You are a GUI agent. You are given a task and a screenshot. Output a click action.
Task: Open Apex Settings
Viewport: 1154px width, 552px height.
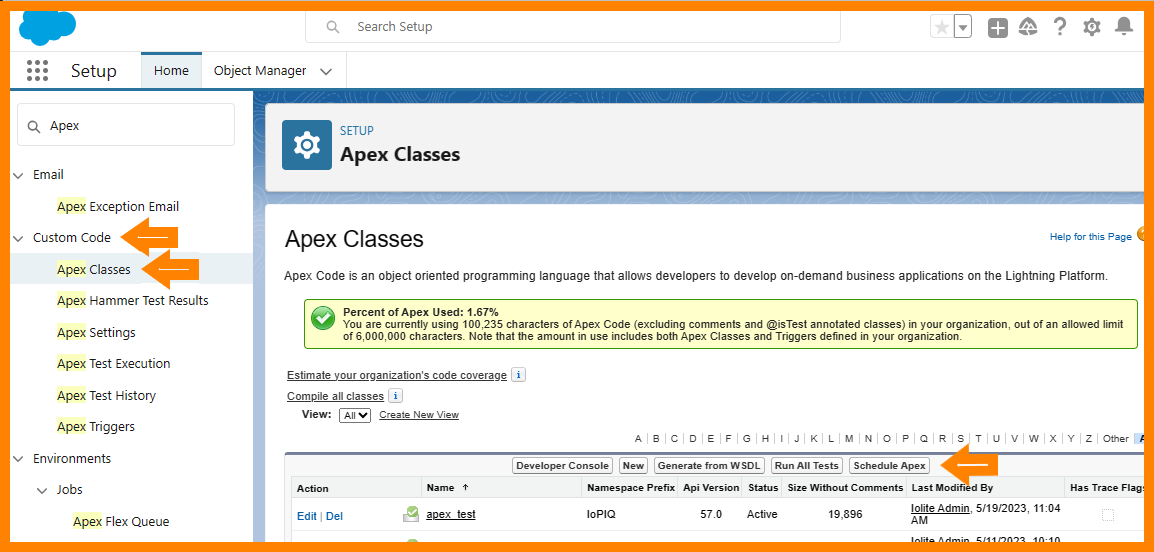(96, 332)
